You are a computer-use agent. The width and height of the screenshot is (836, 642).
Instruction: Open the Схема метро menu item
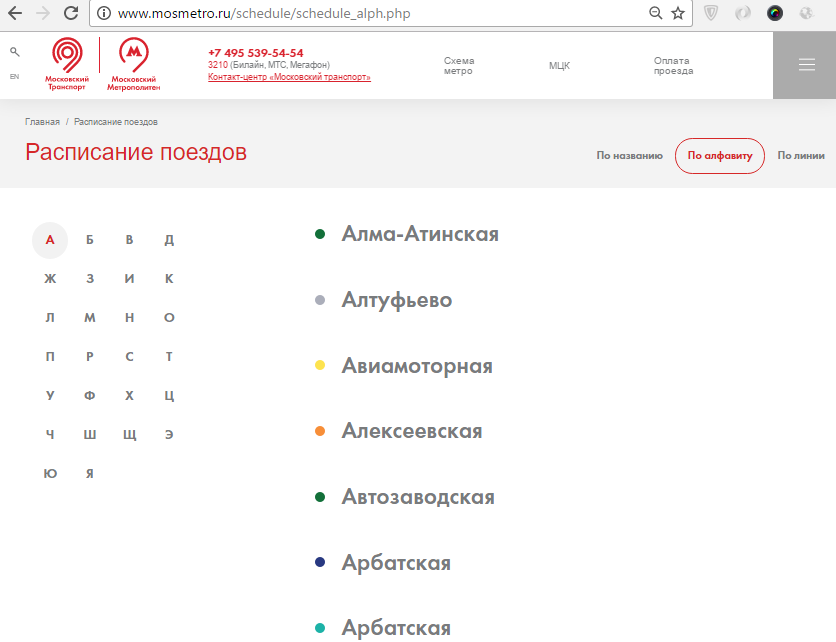(459, 66)
